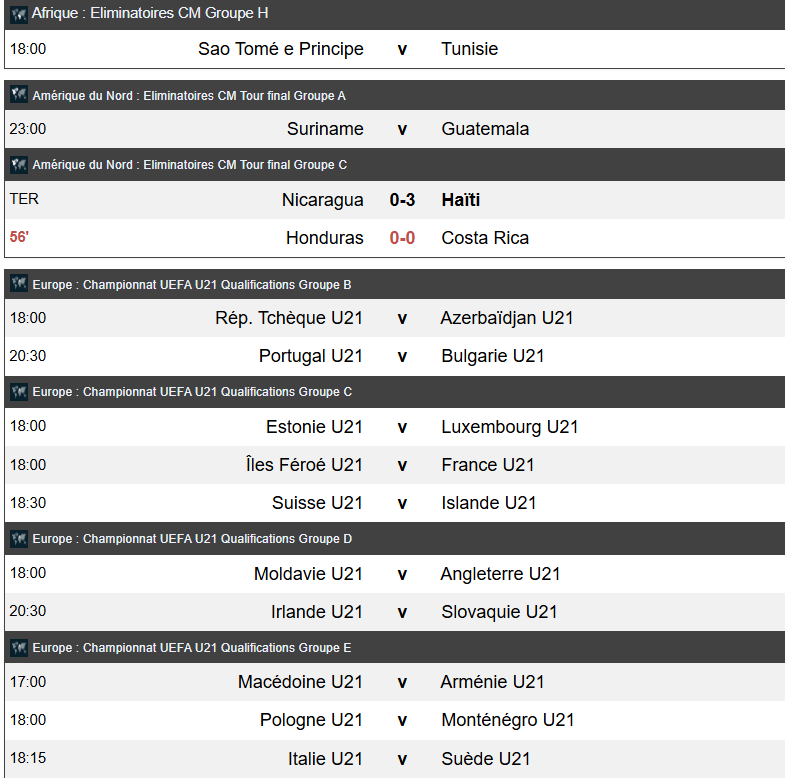Select Italie U21 team name
785x778 pixels.
325,758
